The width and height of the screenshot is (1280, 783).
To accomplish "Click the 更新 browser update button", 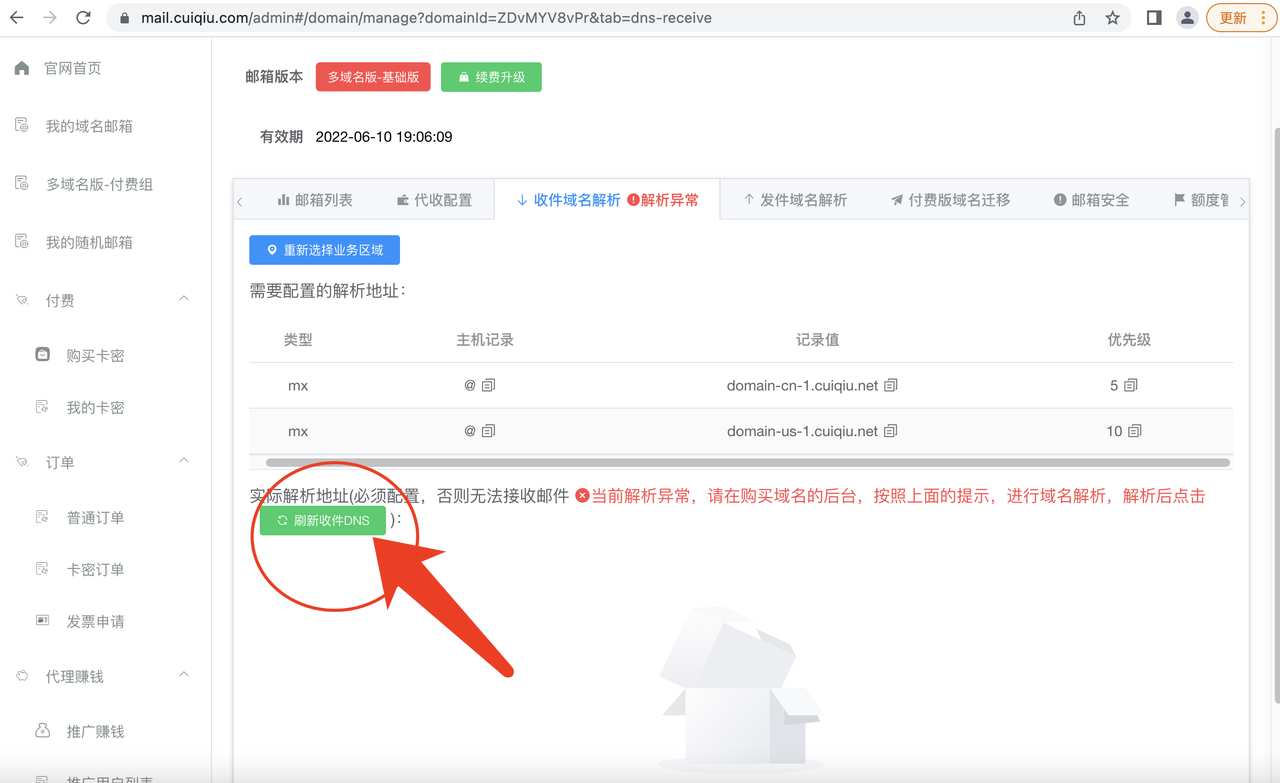I will (x=1240, y=18).
